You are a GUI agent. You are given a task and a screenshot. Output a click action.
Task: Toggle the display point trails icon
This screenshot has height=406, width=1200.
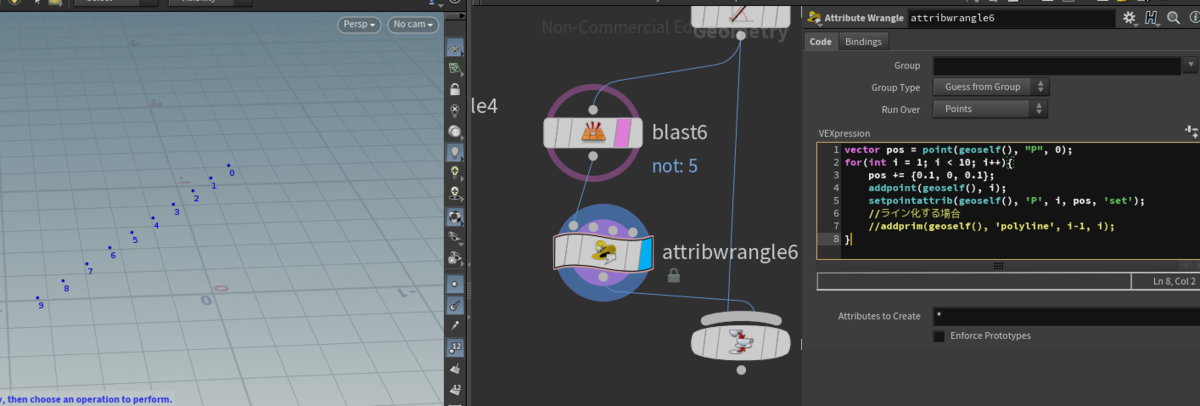pos(455,325)
